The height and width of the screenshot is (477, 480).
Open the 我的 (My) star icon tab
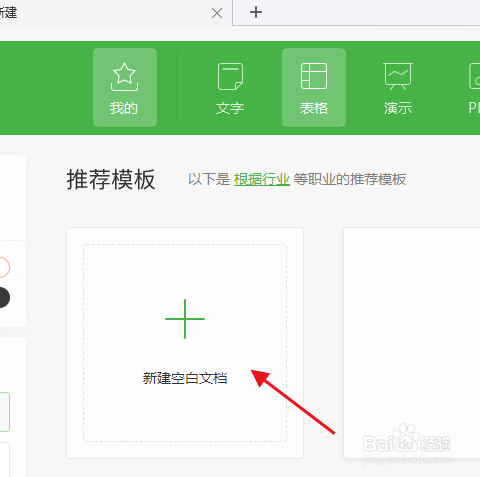(125, 87)
